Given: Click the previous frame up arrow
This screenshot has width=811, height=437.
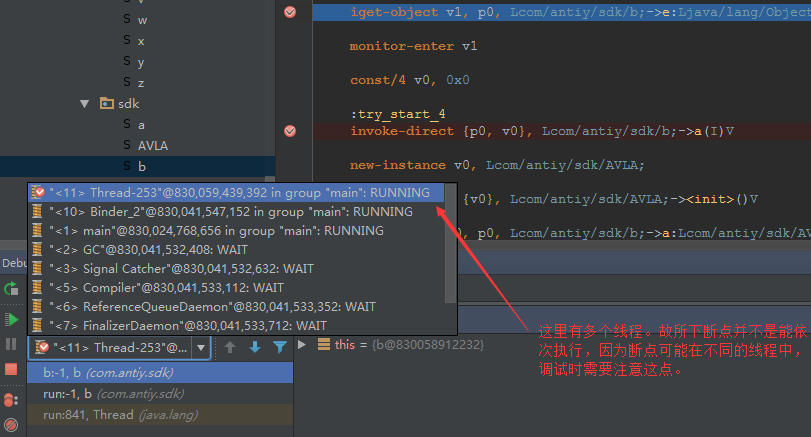Looking at the screenshot, I should tap(229, 347).
